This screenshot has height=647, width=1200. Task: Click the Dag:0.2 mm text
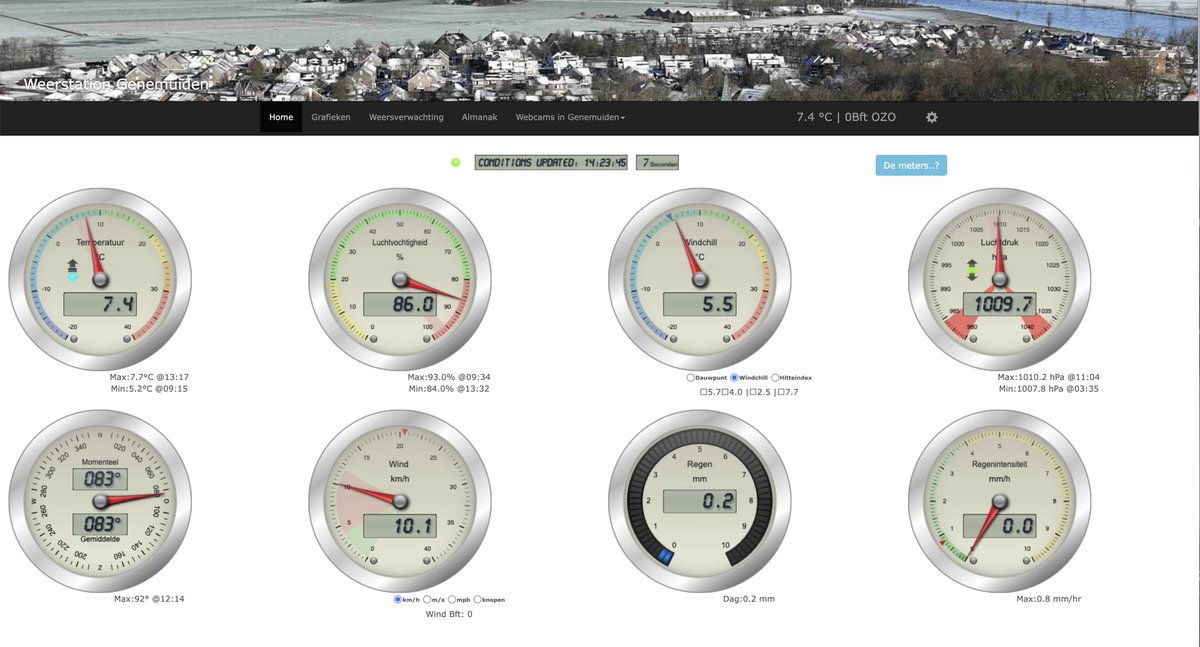coord(748,599)
